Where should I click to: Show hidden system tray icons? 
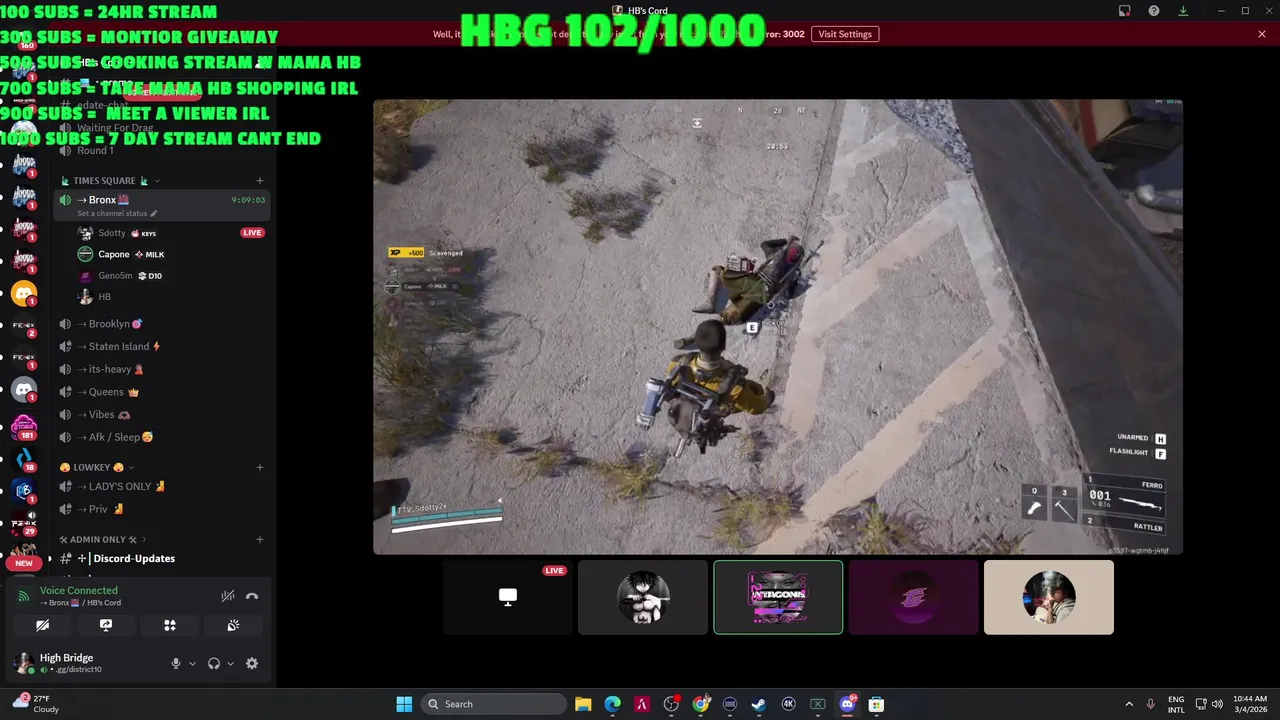1129,704
